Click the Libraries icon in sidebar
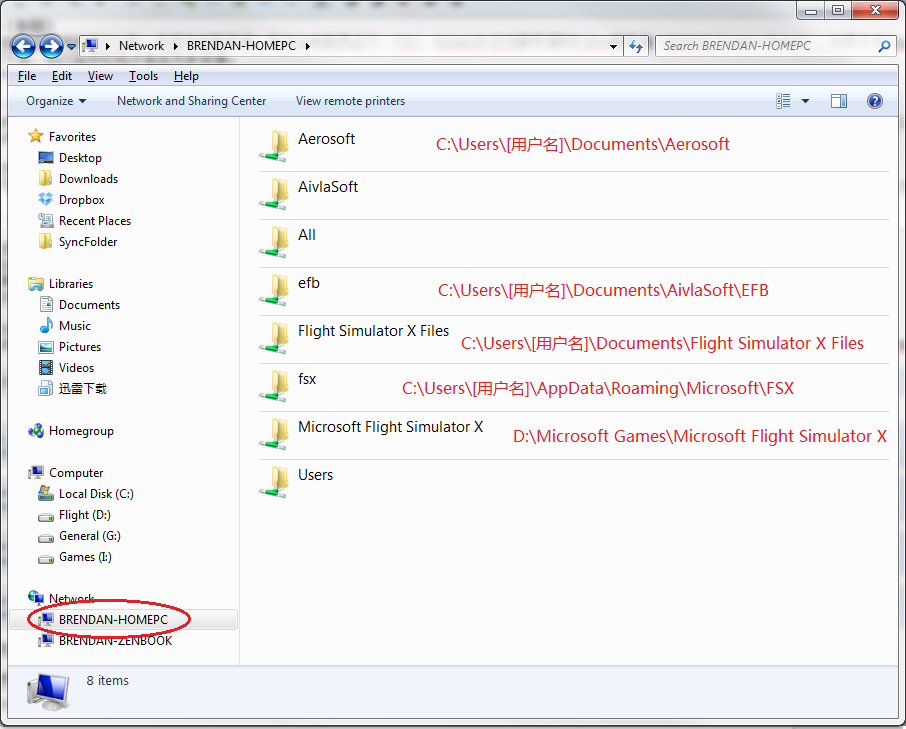The image size is (906, 729). click(36, 284)
